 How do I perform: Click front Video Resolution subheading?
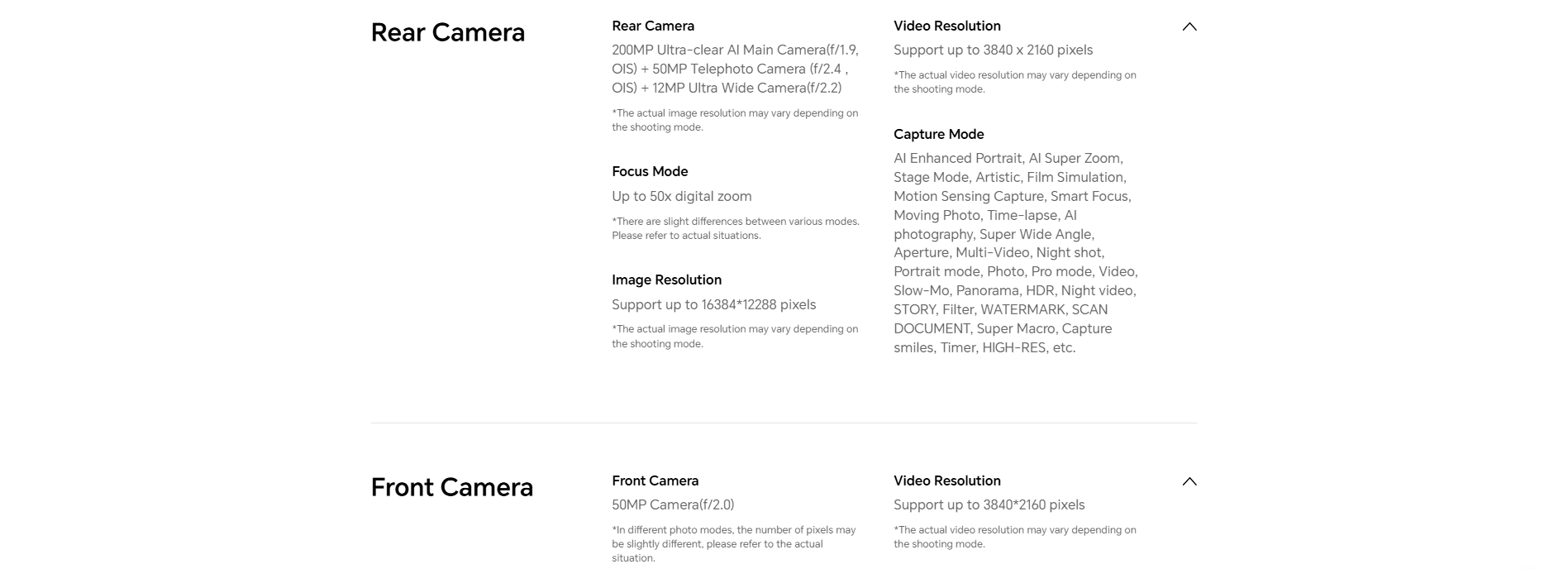(x=946, y=481)
